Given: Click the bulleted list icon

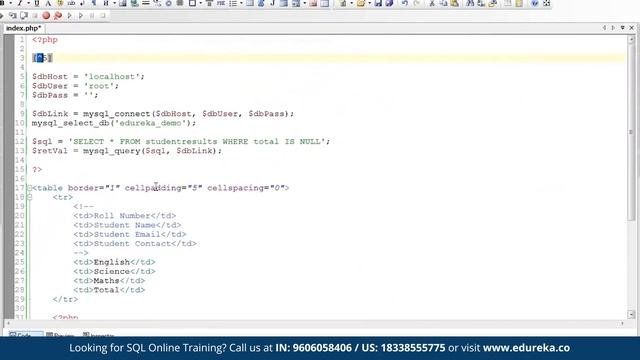Looking at the screenshot, I should (233, 3).
